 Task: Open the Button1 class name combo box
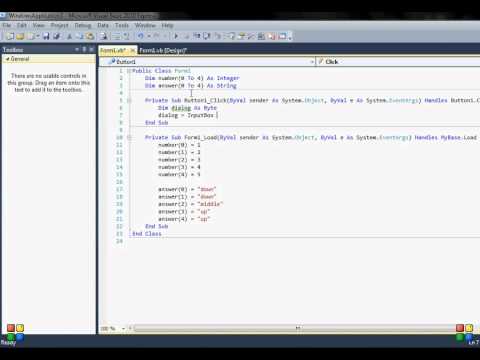coord(207,62)
